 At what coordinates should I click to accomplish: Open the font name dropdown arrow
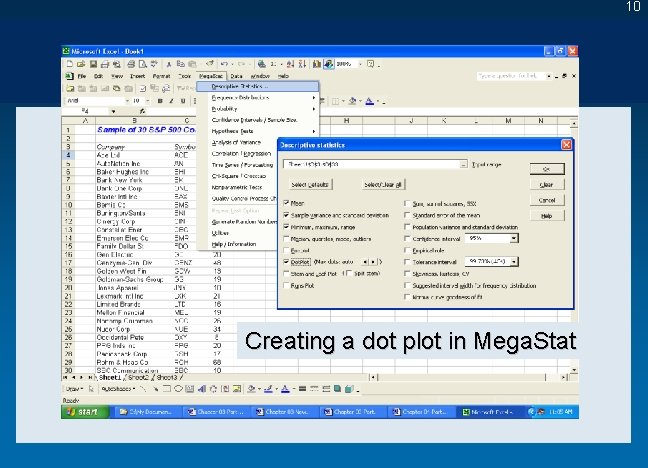(127, 101)
